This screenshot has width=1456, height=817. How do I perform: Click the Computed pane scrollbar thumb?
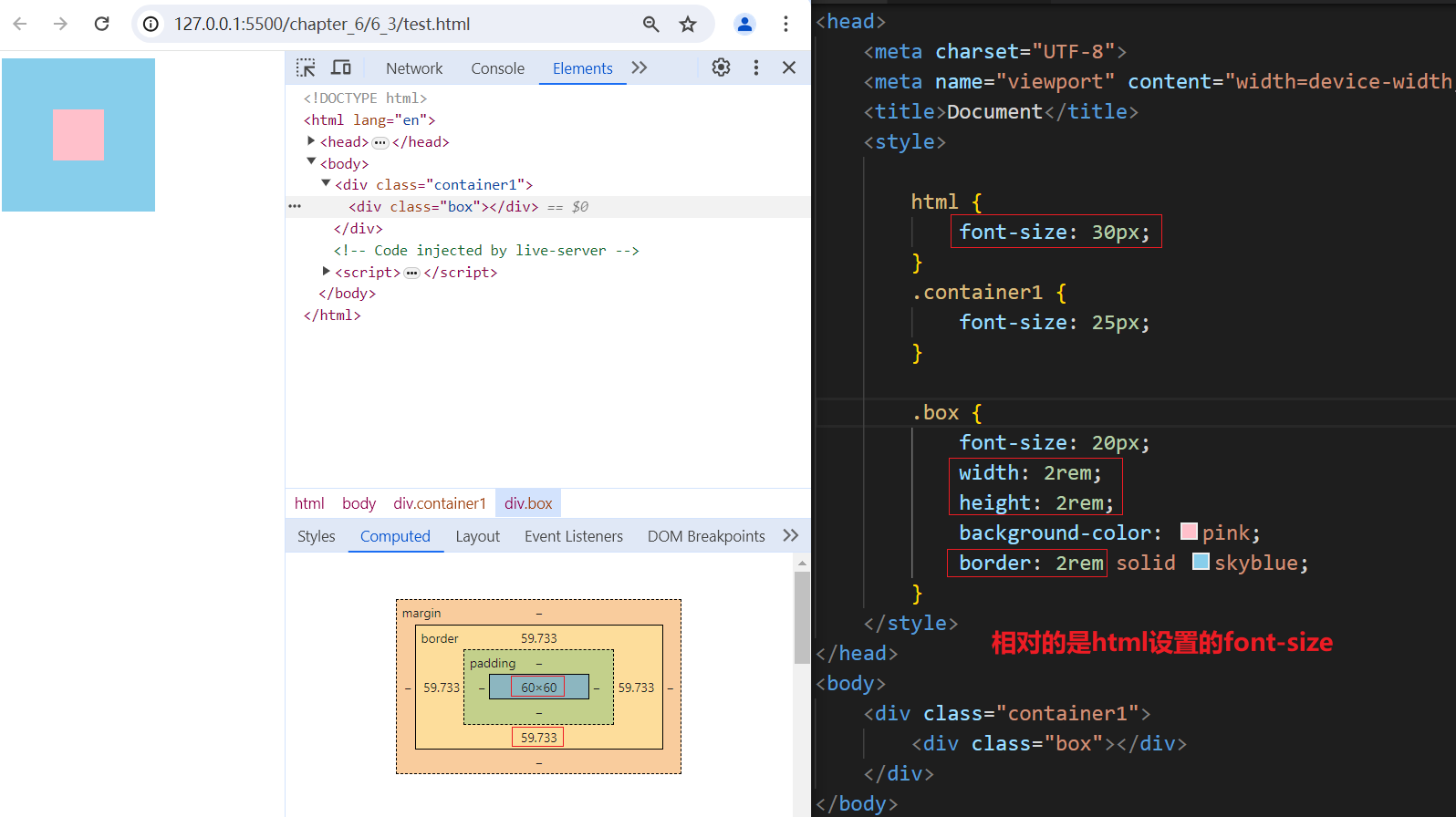[x=802, y=618]
